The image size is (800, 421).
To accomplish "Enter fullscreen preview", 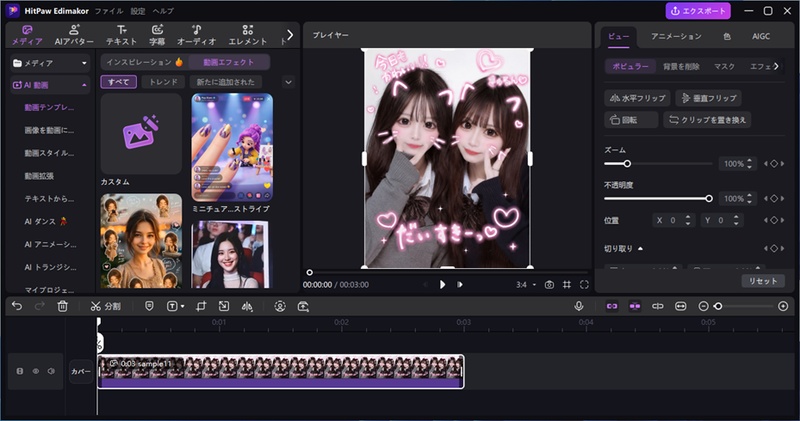I will point(584,285).
